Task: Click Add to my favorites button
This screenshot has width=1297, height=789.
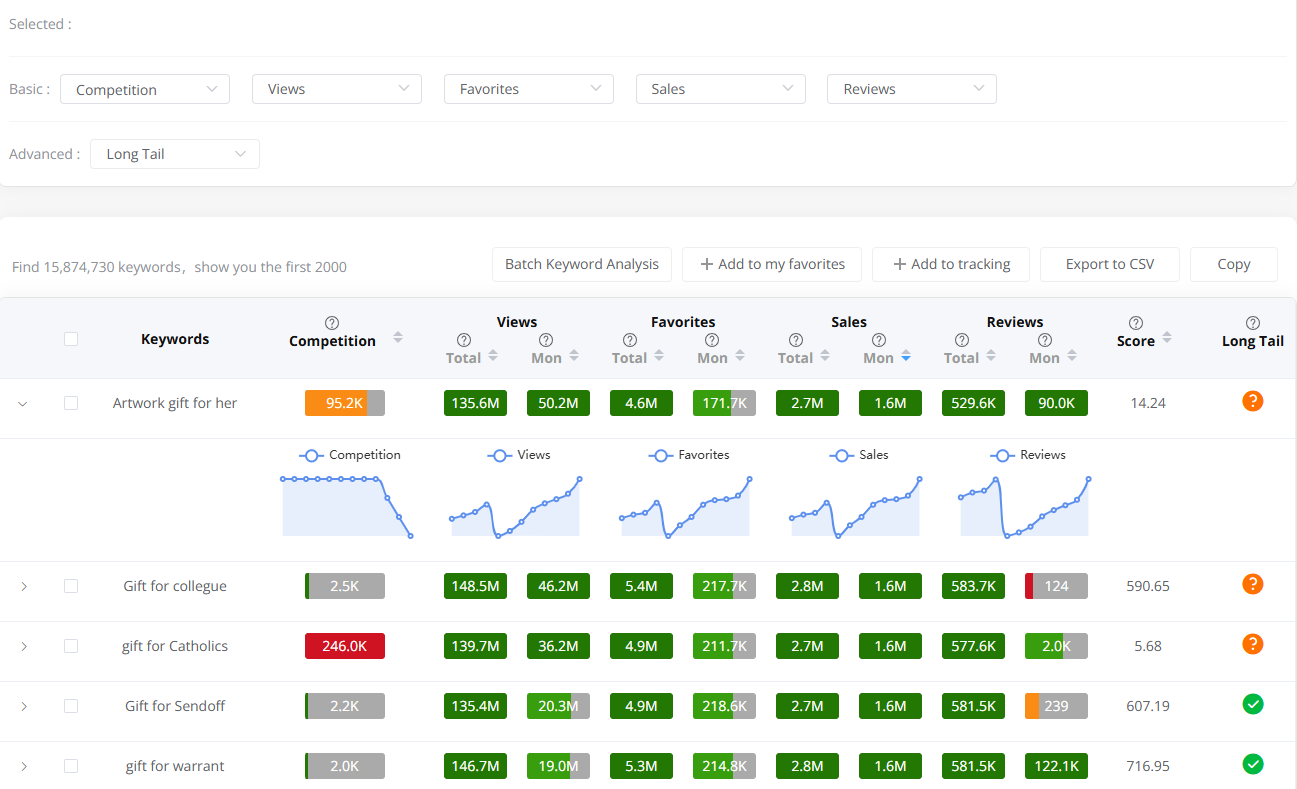Action: click(x=772, y=264)
